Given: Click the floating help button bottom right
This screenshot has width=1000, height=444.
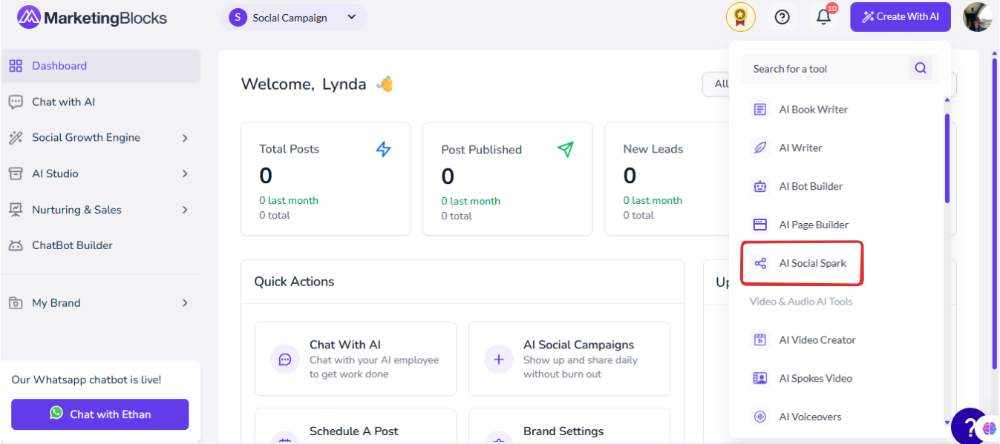Looking at the screenshot, I should pos(969,426).
